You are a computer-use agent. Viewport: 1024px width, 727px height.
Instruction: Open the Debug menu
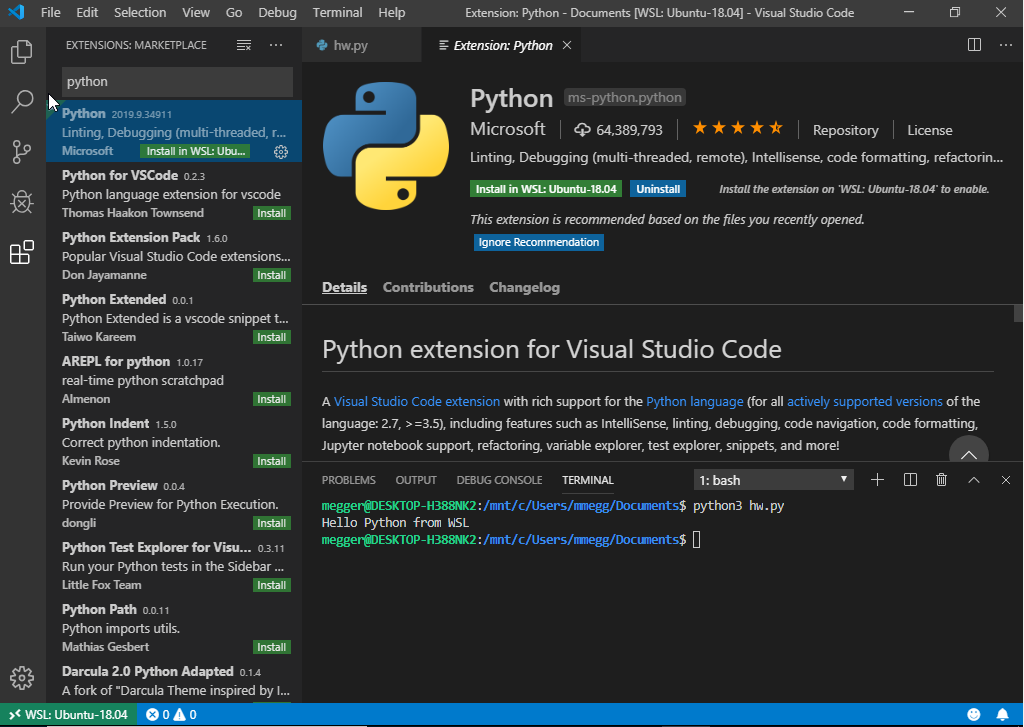[277, 12]
